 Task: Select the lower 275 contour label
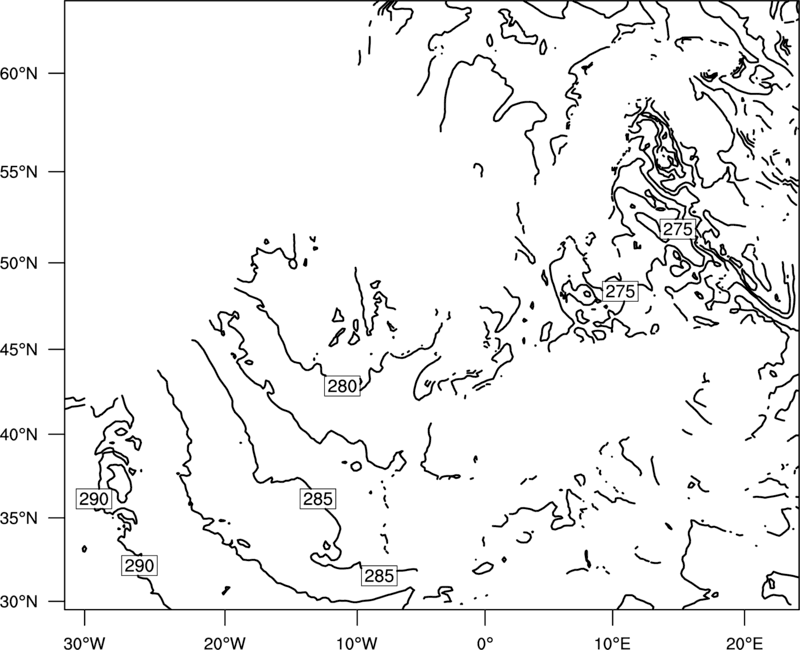tap(620, 291)
